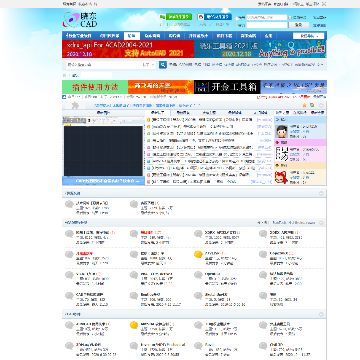Image resolution: width=360 pixels, height=360 pixels.
Task: Focus the forum search text box
Action: pos(103,65)
